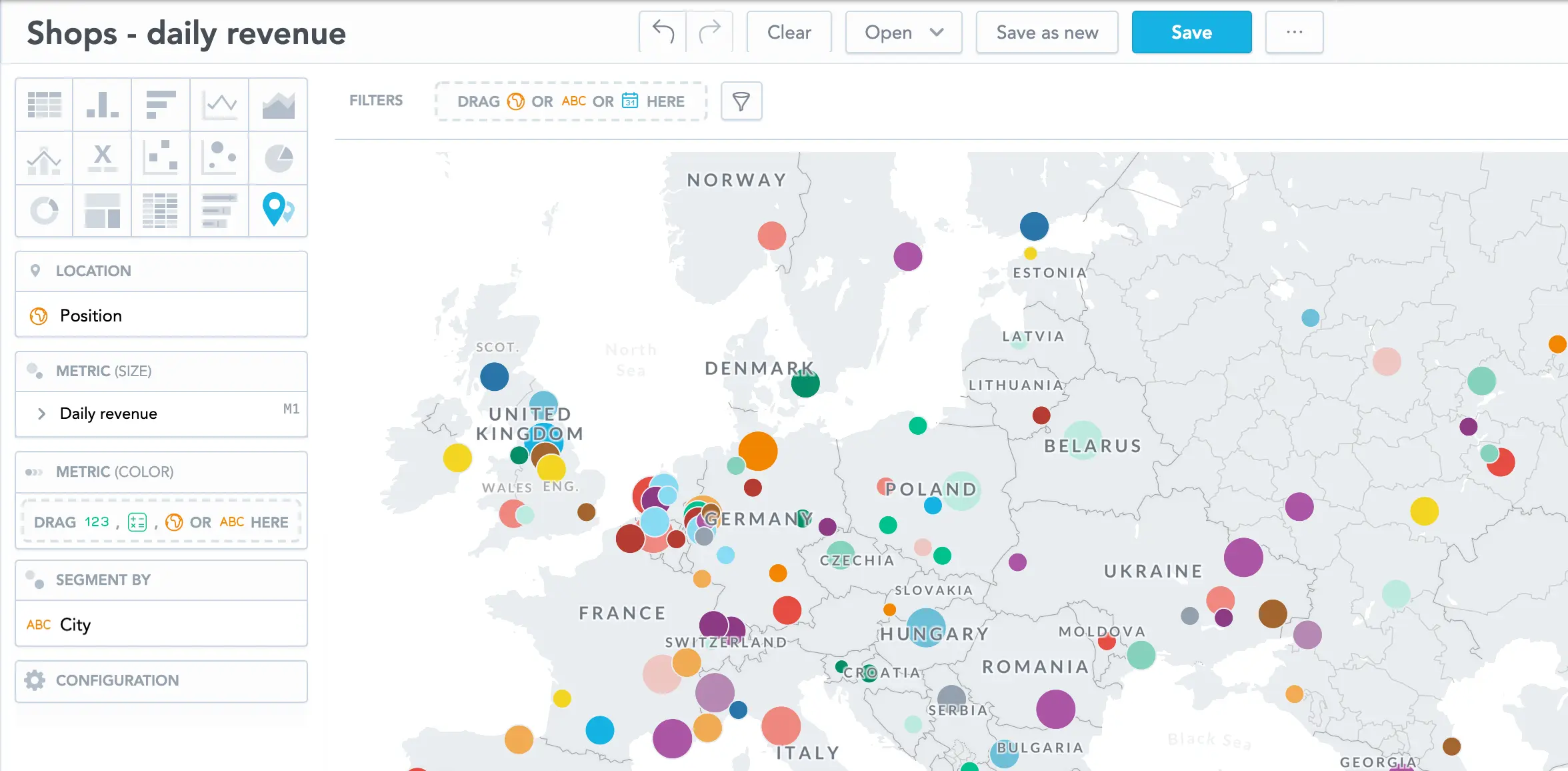Click the large orange Germany map bubble

[x=758, y=451]
